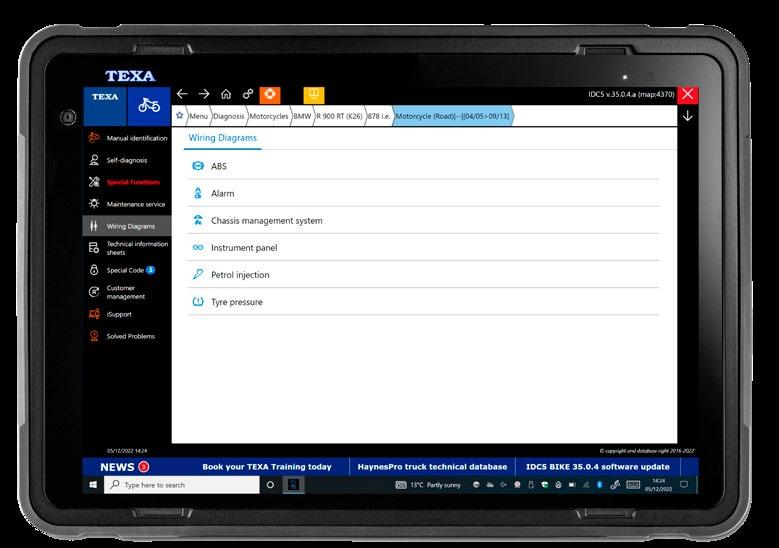The height and width of the screenshot is (548, 779).
Task: Click the down arrow below the close button
Action: click(x=688, y=116)
